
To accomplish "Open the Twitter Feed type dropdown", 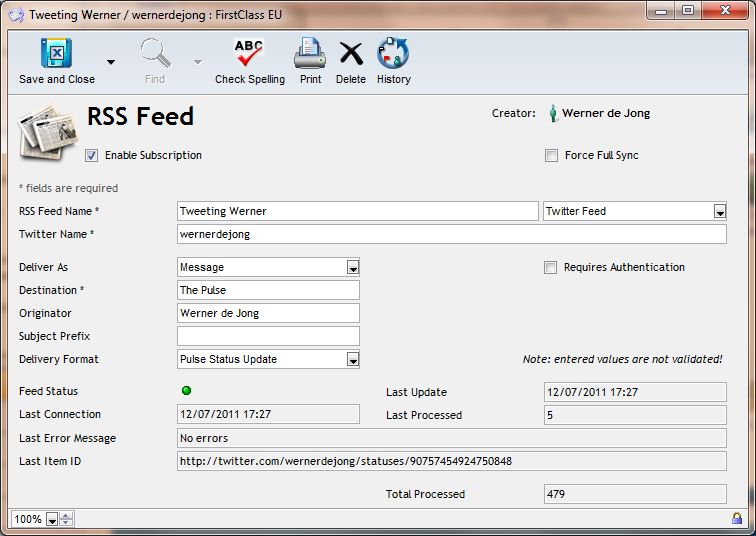I will point(719,212).
